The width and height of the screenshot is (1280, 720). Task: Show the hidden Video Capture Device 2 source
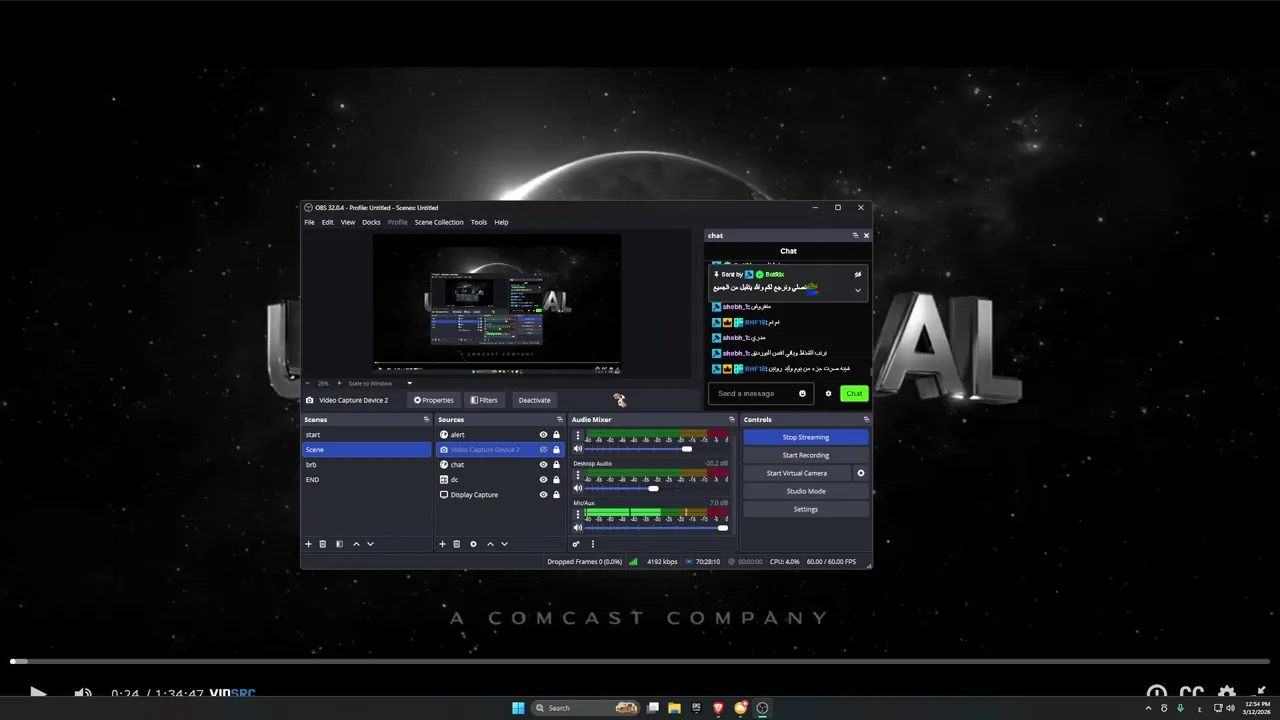click(x=543, y=450)
